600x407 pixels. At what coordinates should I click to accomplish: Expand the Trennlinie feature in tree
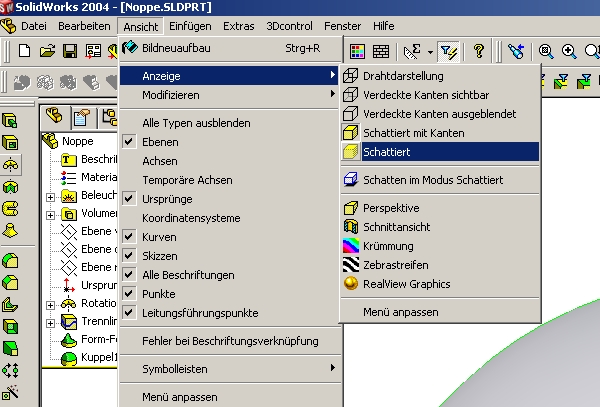(x=50, y=323)
